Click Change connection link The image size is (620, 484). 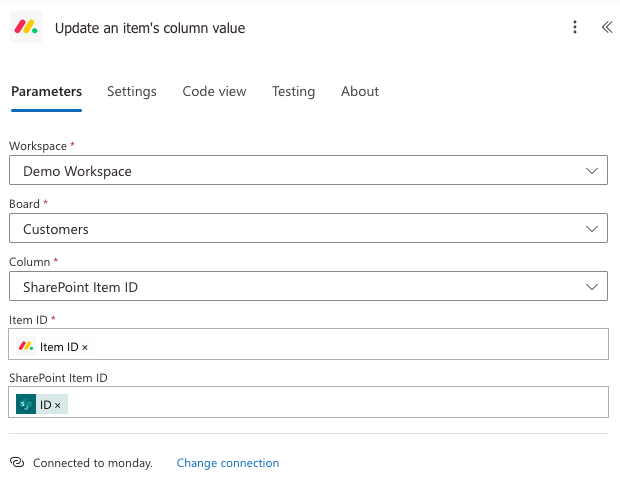(x=228, y=463)
